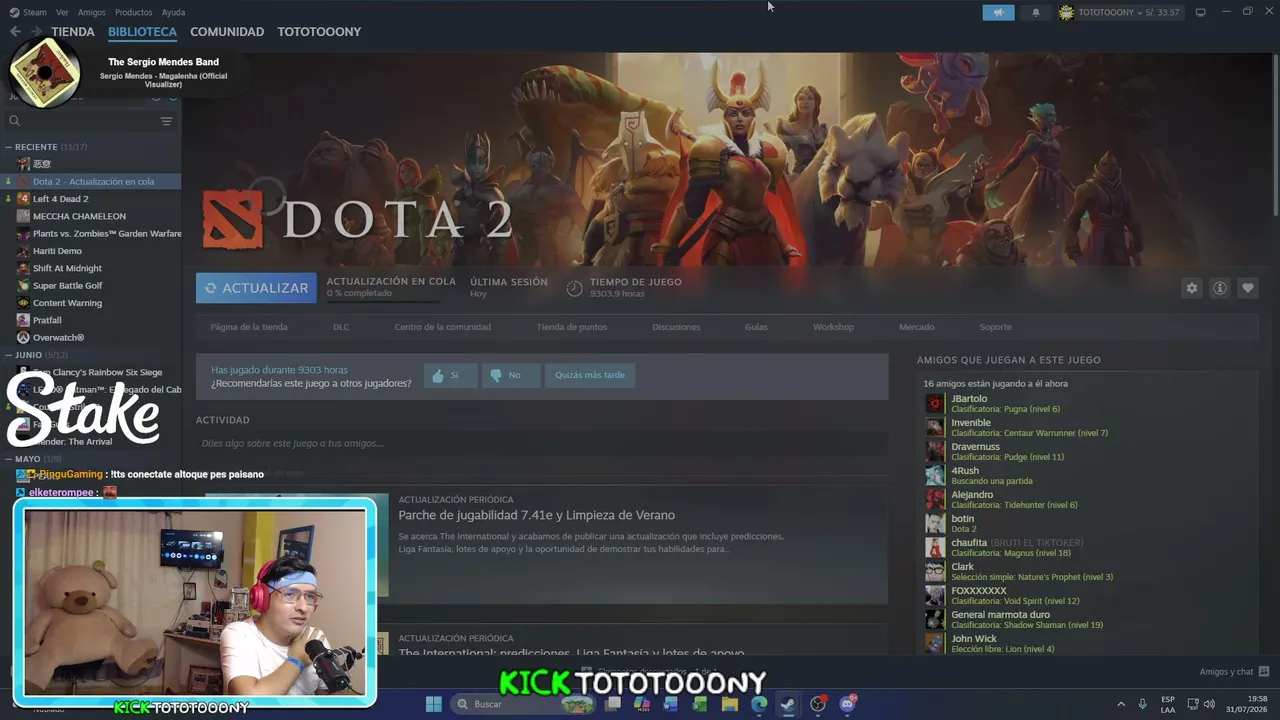Open File Explorer from the taskbar
The width and height of the screenshot is (1280, 720).
click(x=730, y=704)
